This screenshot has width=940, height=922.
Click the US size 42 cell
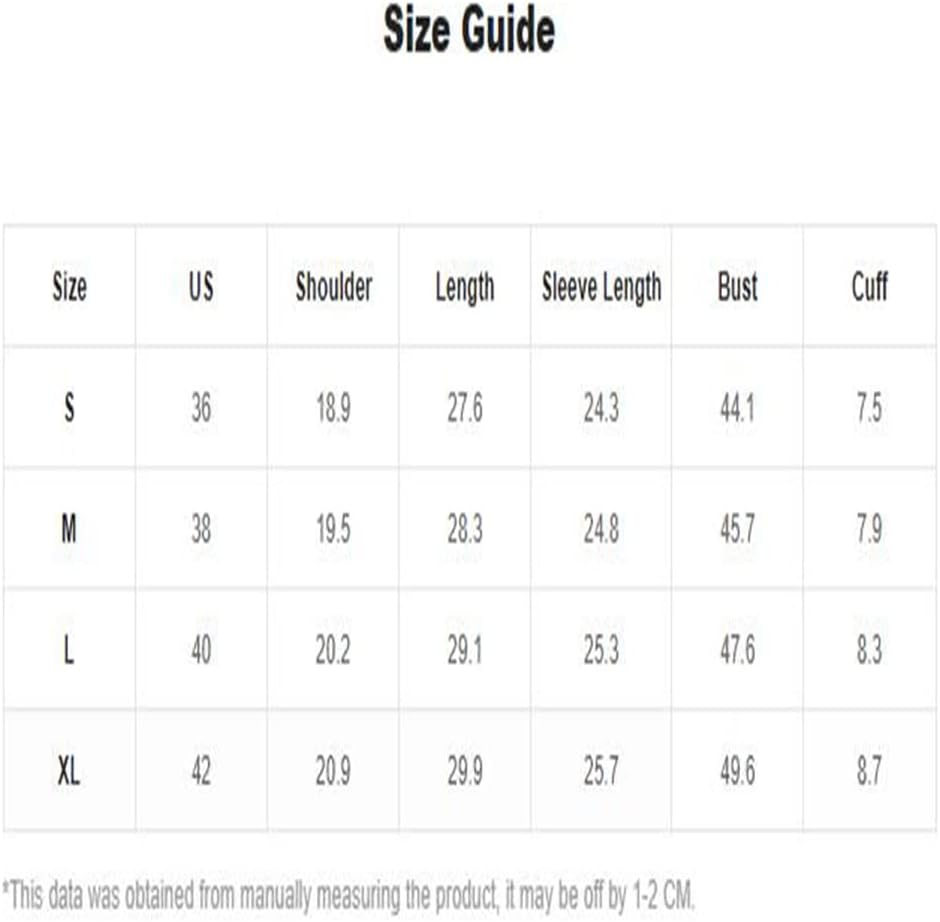(201, 771)
